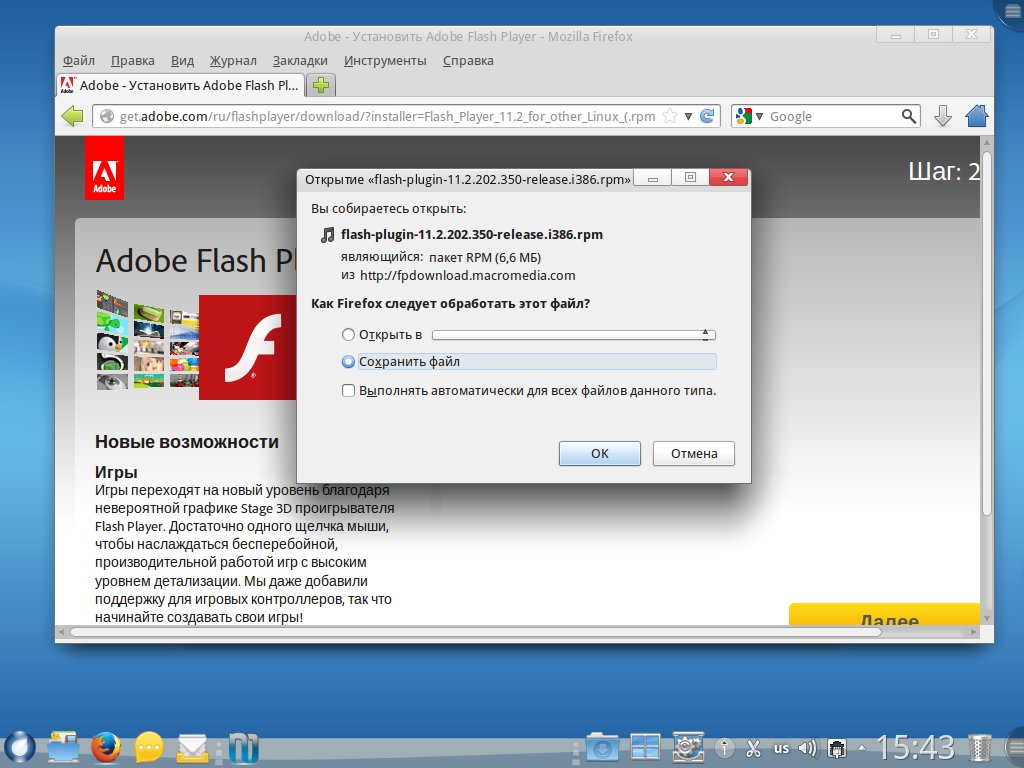Click the 'Шаг: 2' step text
The width and height of the screenshot is (1024, 768).
click(x=944, y=172)
